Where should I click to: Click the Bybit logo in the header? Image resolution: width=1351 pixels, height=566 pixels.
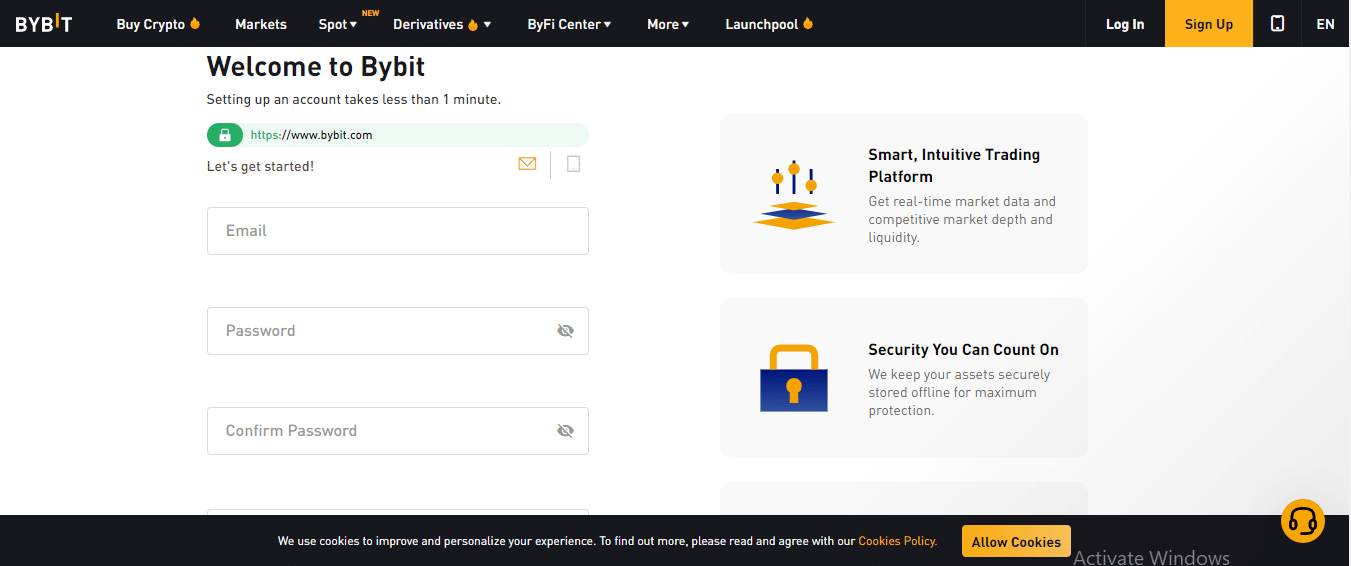tap(44, 24)
